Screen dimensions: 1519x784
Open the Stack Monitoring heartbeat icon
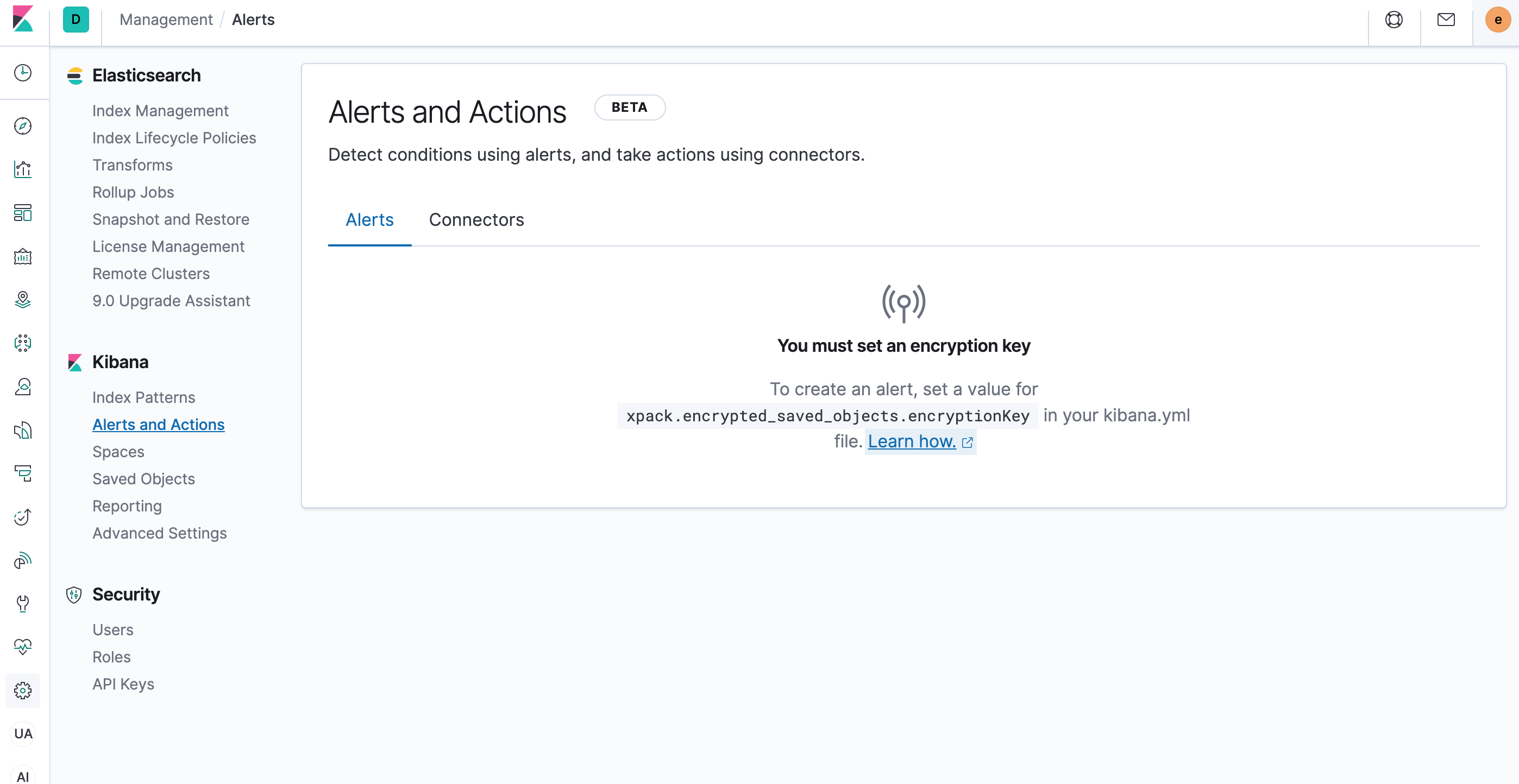22,647
